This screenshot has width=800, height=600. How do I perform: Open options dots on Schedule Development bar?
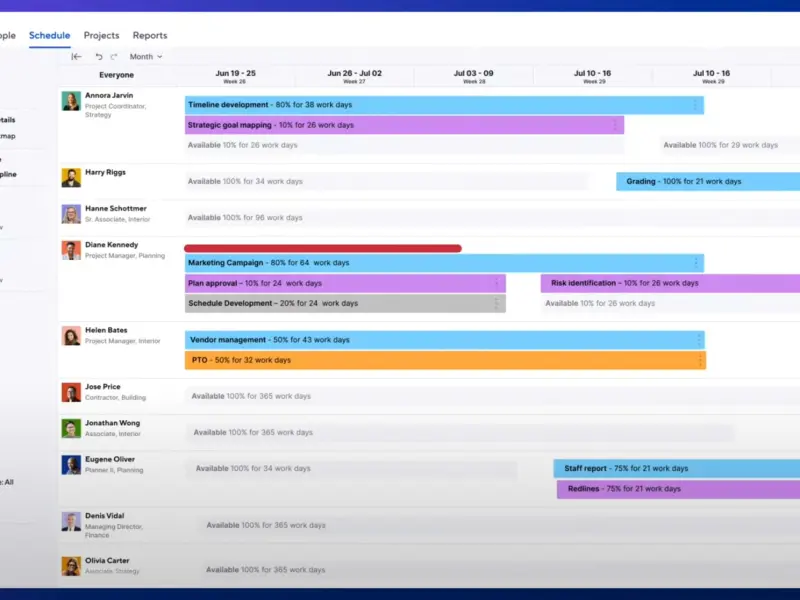click(x=497, y=303)
